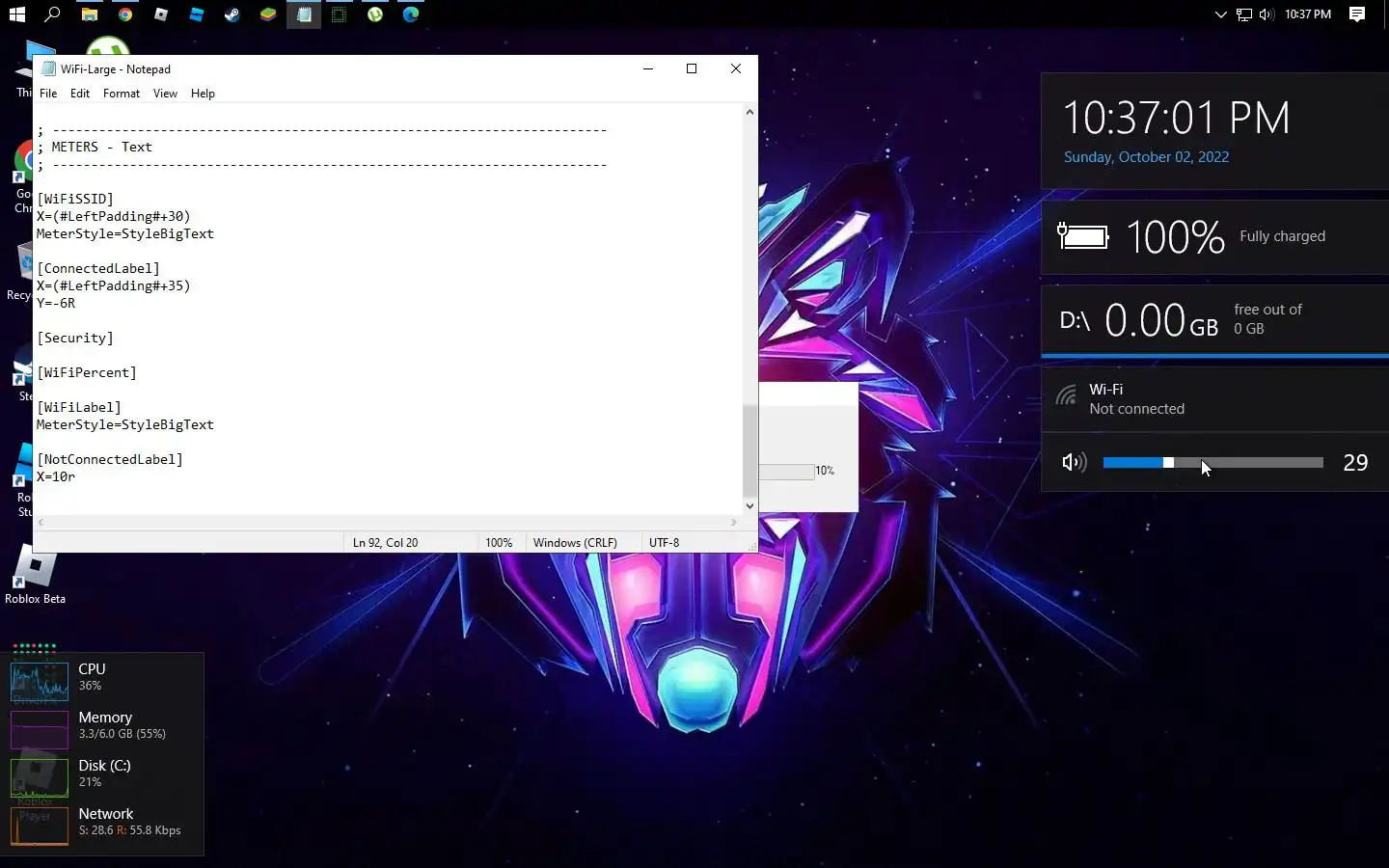Click the X=(#LeftPadding#+30) line

114,216
